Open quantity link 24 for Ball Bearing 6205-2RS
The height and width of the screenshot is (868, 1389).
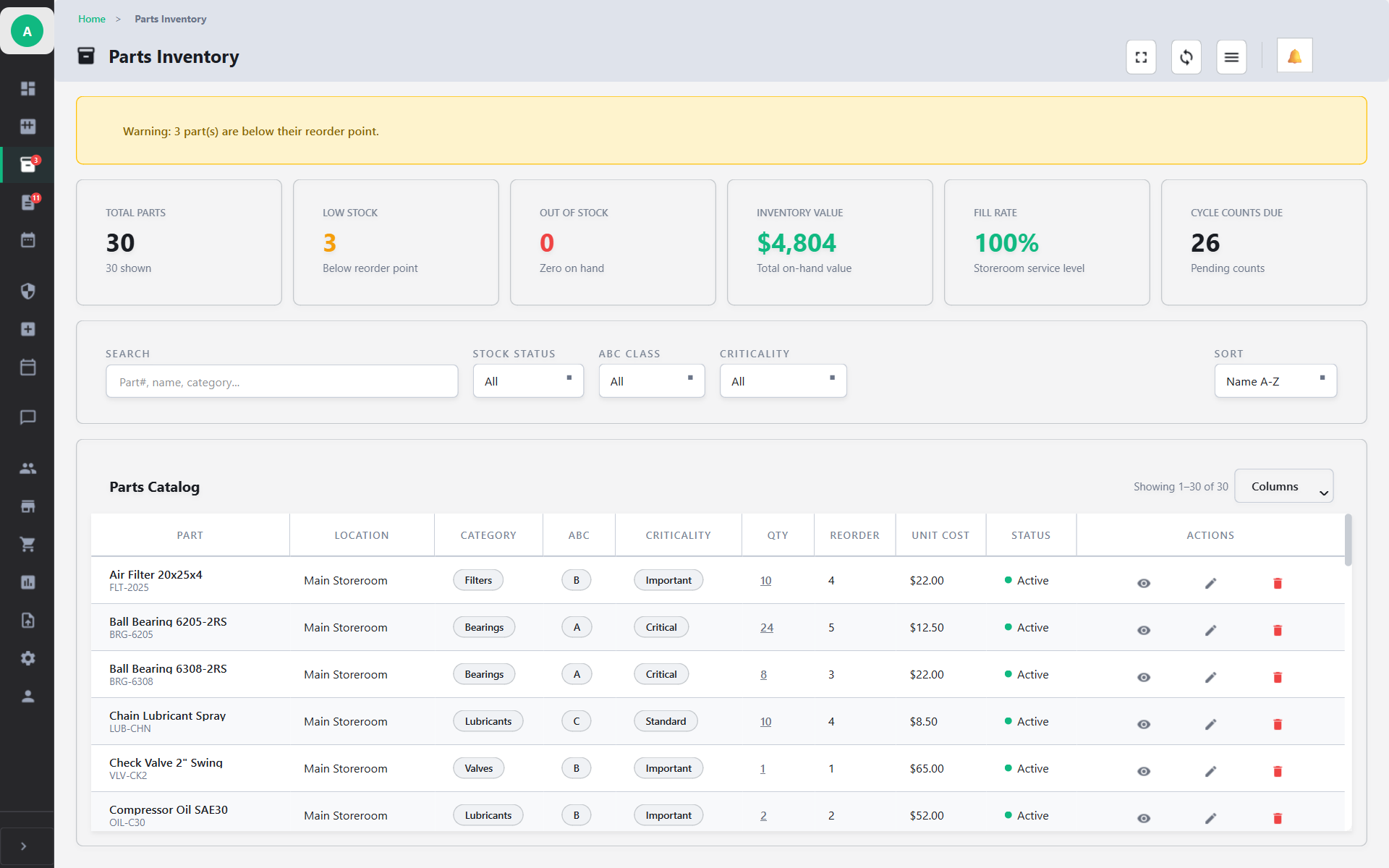(x=766, y=627)
